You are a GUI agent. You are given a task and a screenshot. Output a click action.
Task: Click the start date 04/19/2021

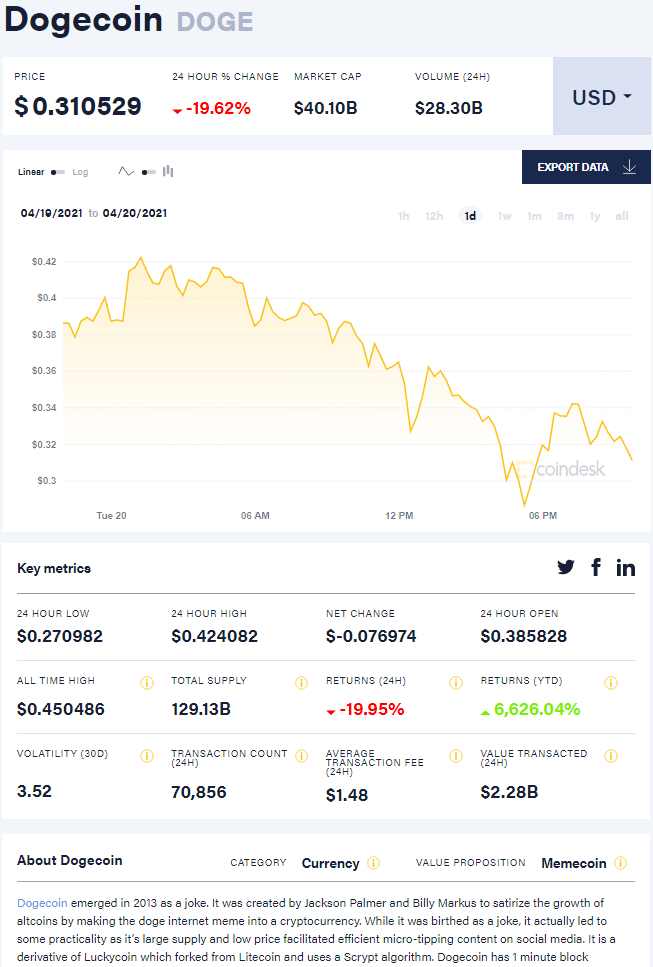coord(51,213)
